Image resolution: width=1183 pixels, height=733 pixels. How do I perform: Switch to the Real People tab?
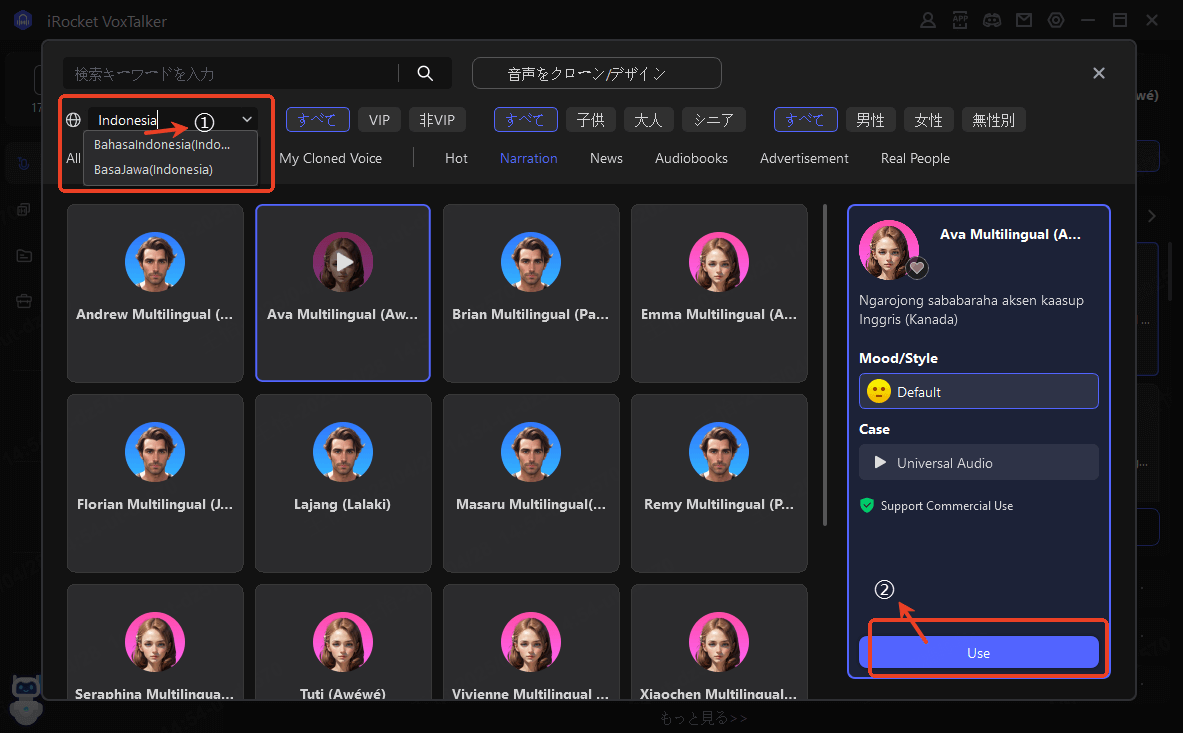click(915, 158)
